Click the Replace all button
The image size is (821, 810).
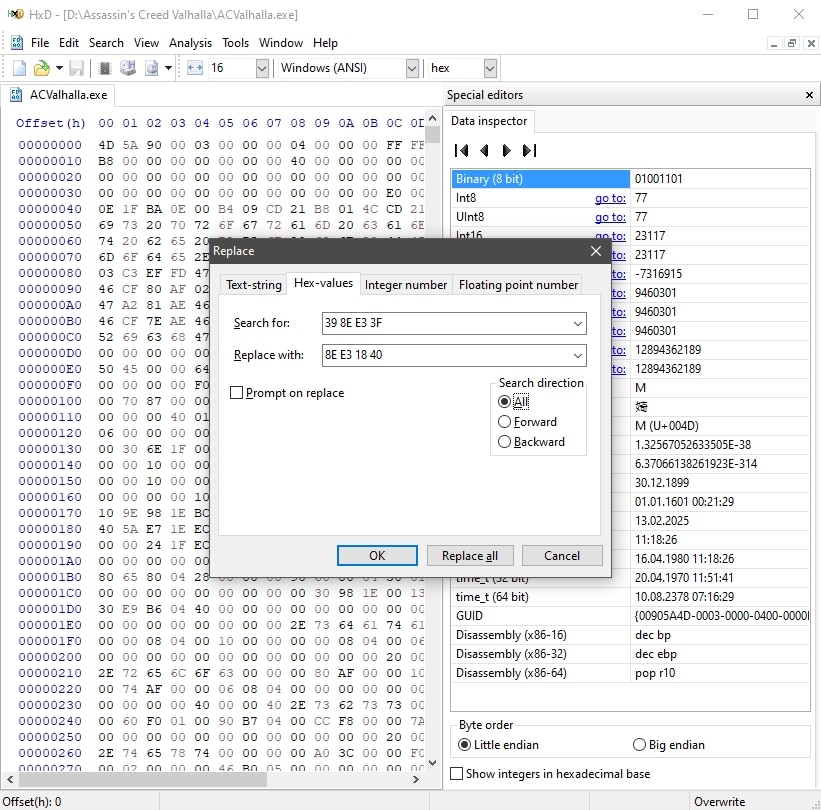pos(470,556)
